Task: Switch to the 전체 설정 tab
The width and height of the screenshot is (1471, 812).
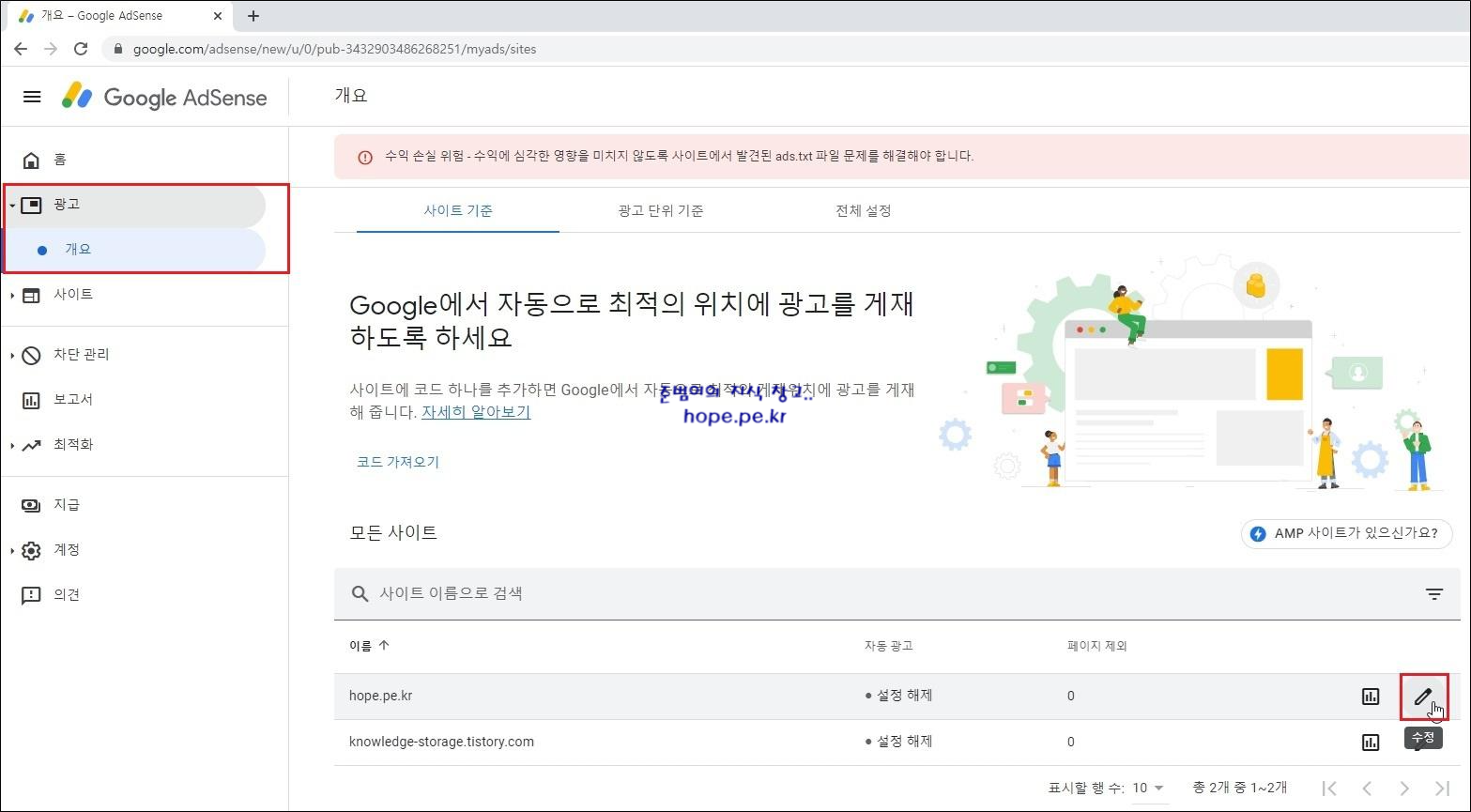Action: (x=864, y=210)
